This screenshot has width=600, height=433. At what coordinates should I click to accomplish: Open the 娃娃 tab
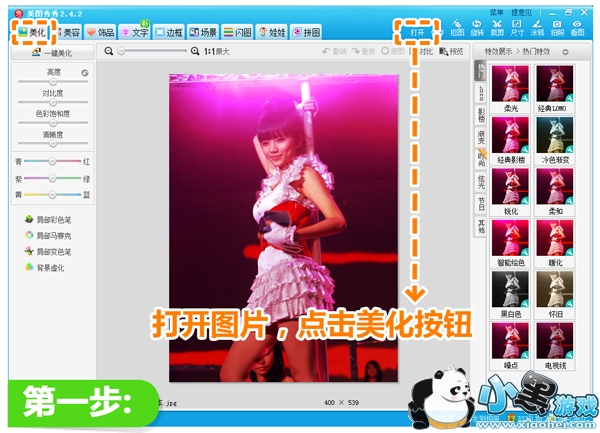[272, 33]
